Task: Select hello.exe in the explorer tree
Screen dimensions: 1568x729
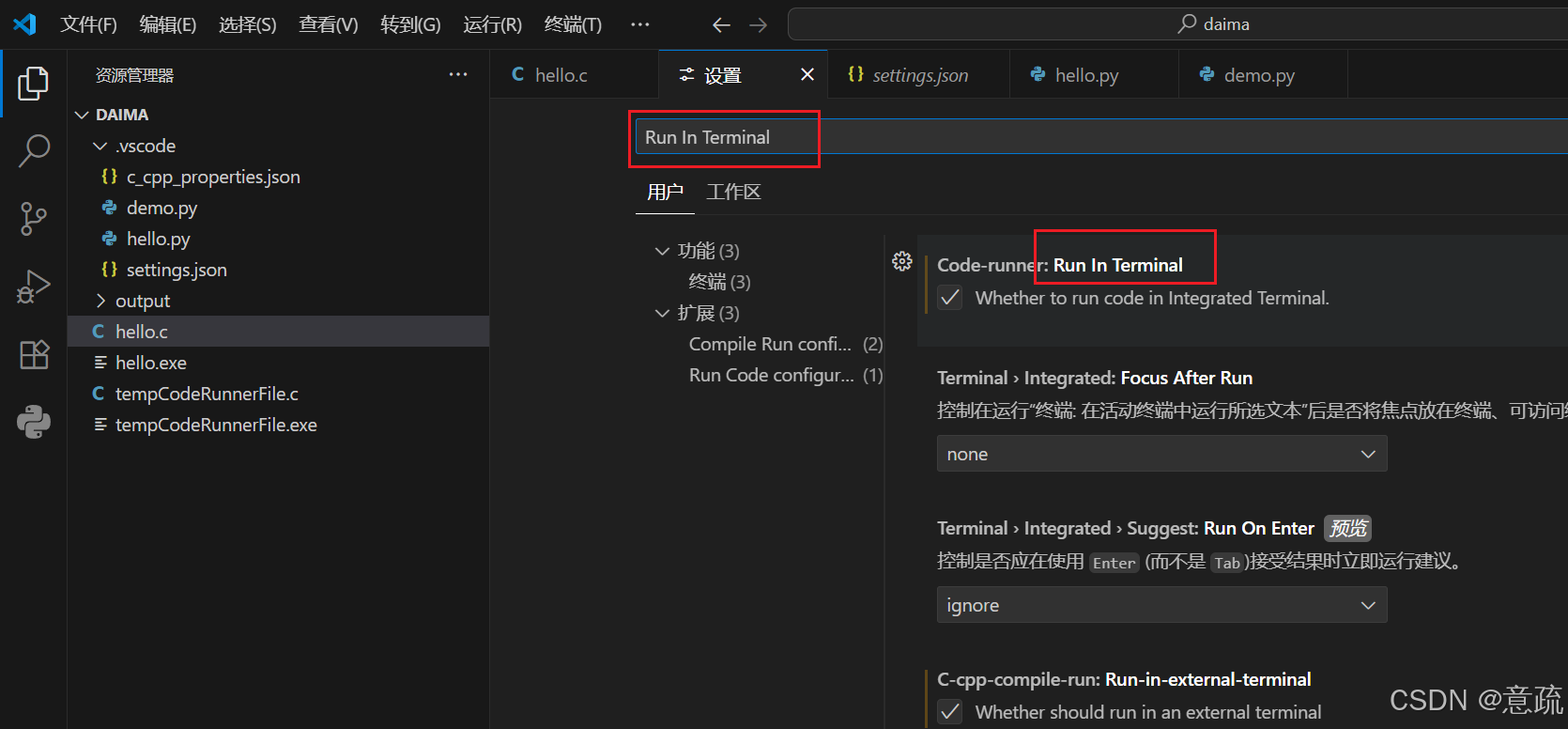Action: point(279,363)
